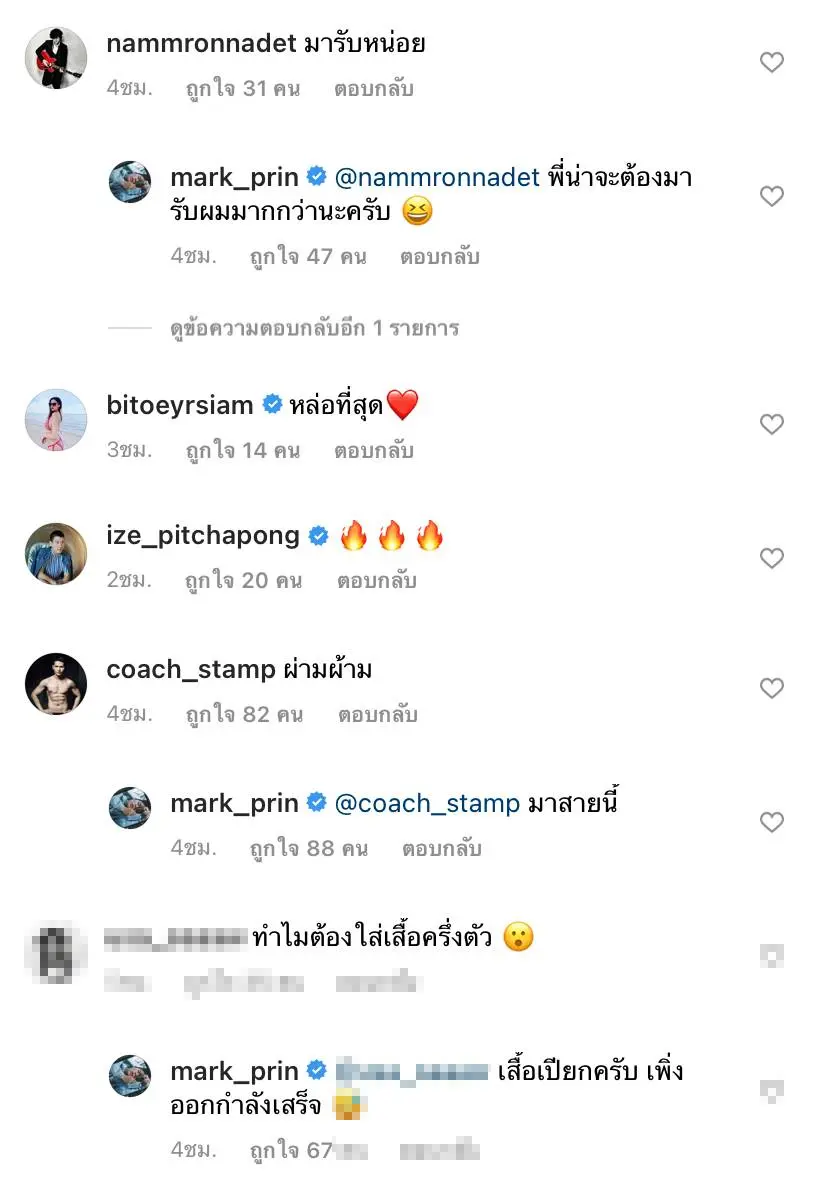Open bitoeyrsiam's avatar

[x=56, y=420]
